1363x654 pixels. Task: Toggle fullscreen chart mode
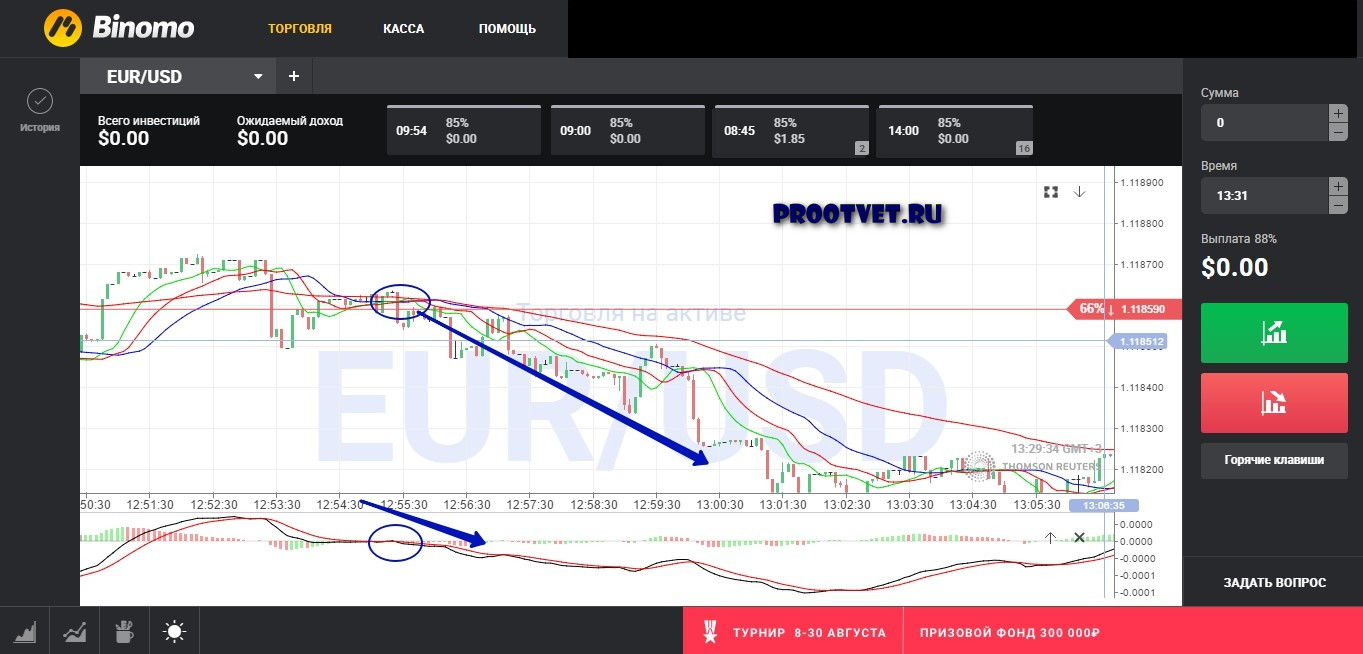[1051, 191]
